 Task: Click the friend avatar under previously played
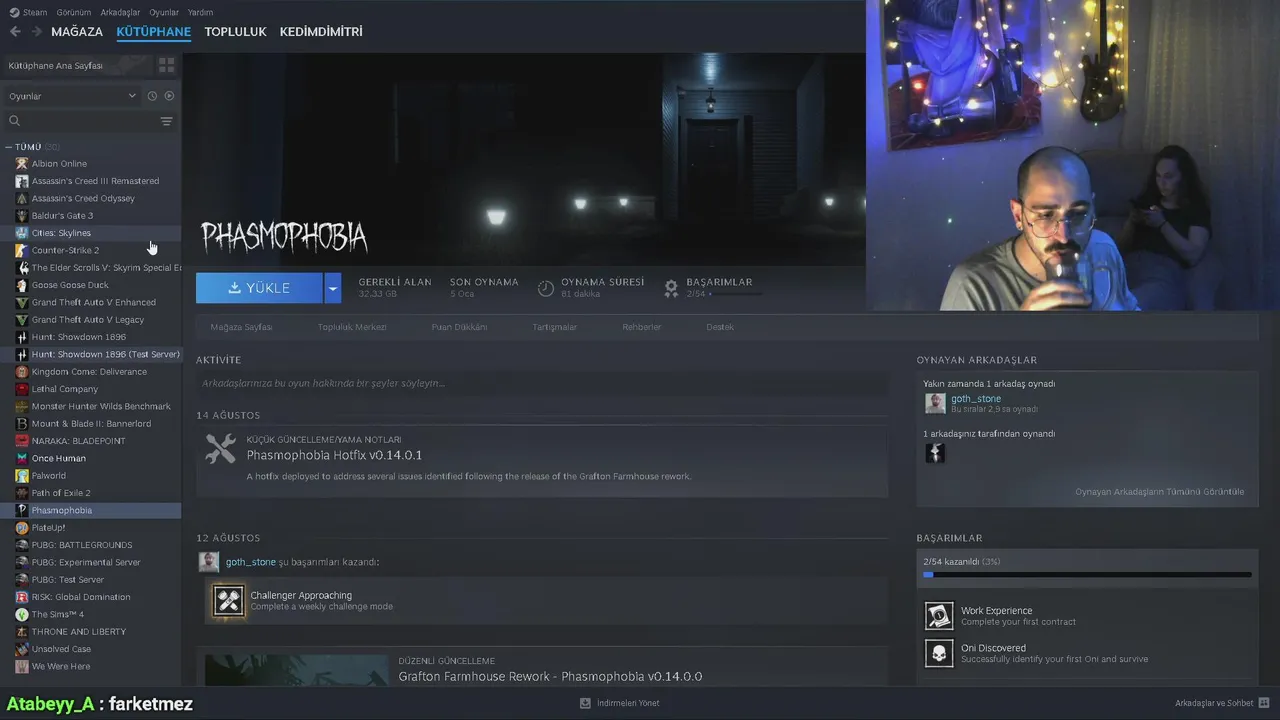(935, 453)
